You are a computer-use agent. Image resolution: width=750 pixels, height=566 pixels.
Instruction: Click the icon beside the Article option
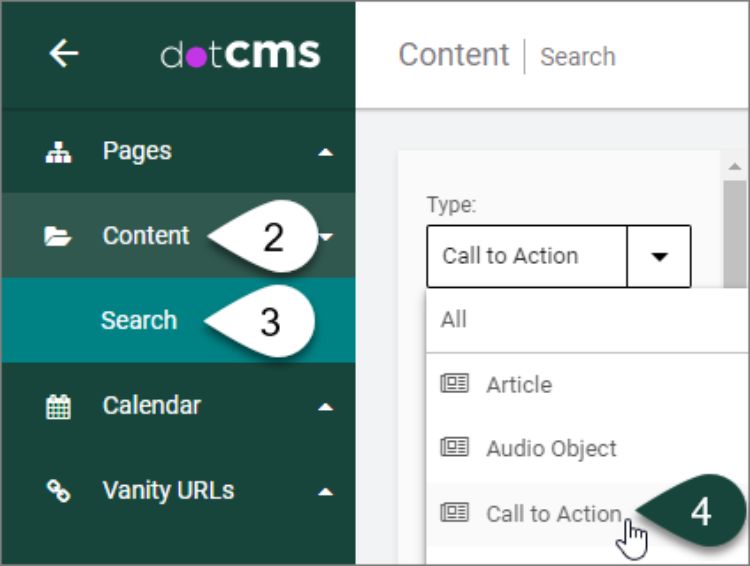[x=455, y=385]
